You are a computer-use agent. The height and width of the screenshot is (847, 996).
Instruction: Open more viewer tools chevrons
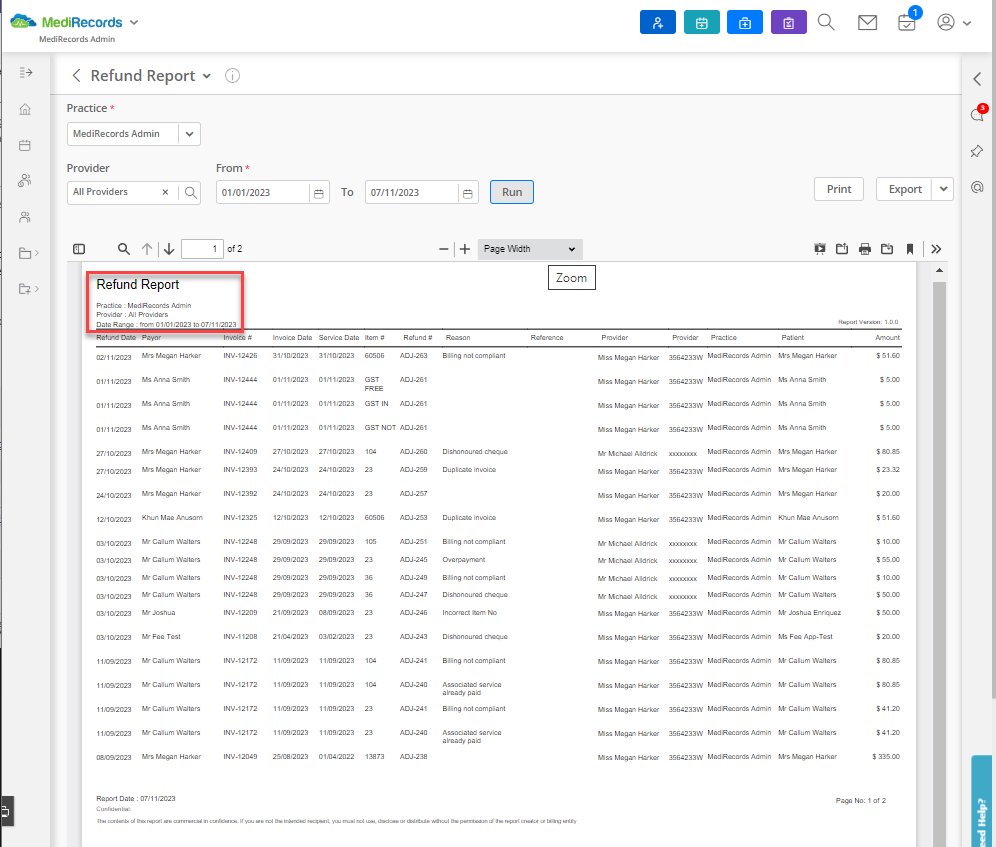pyautogui.click(x=936, y=249)
